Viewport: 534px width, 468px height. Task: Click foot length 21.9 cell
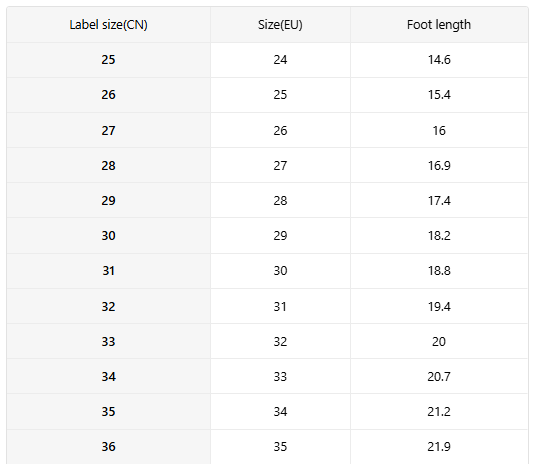(x=439, y=447)
